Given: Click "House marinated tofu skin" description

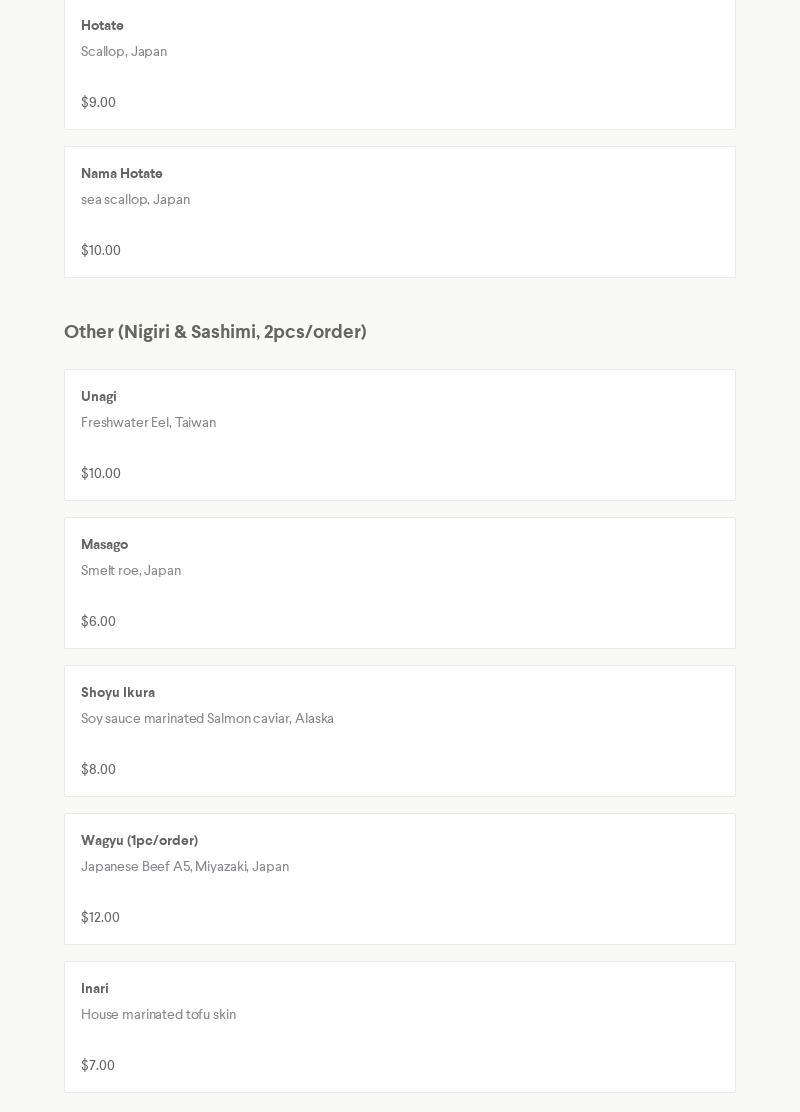Looking at the screenshot, I should coord(158,1015).
